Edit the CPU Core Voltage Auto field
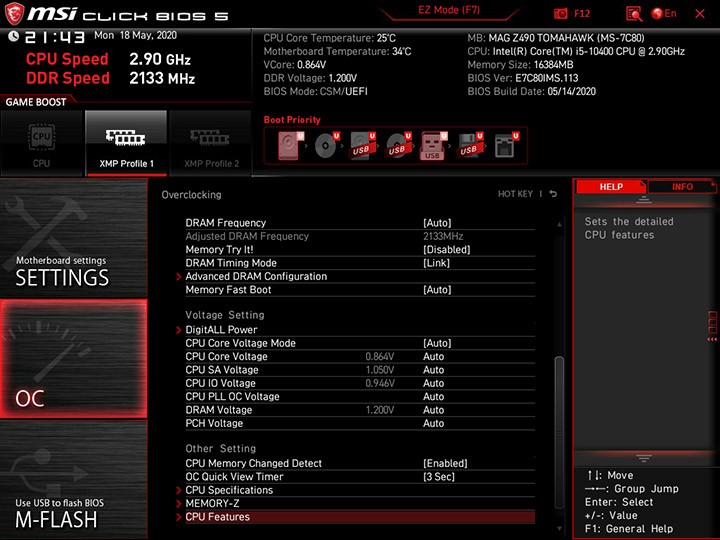720x540 pixels. [433, 356]
